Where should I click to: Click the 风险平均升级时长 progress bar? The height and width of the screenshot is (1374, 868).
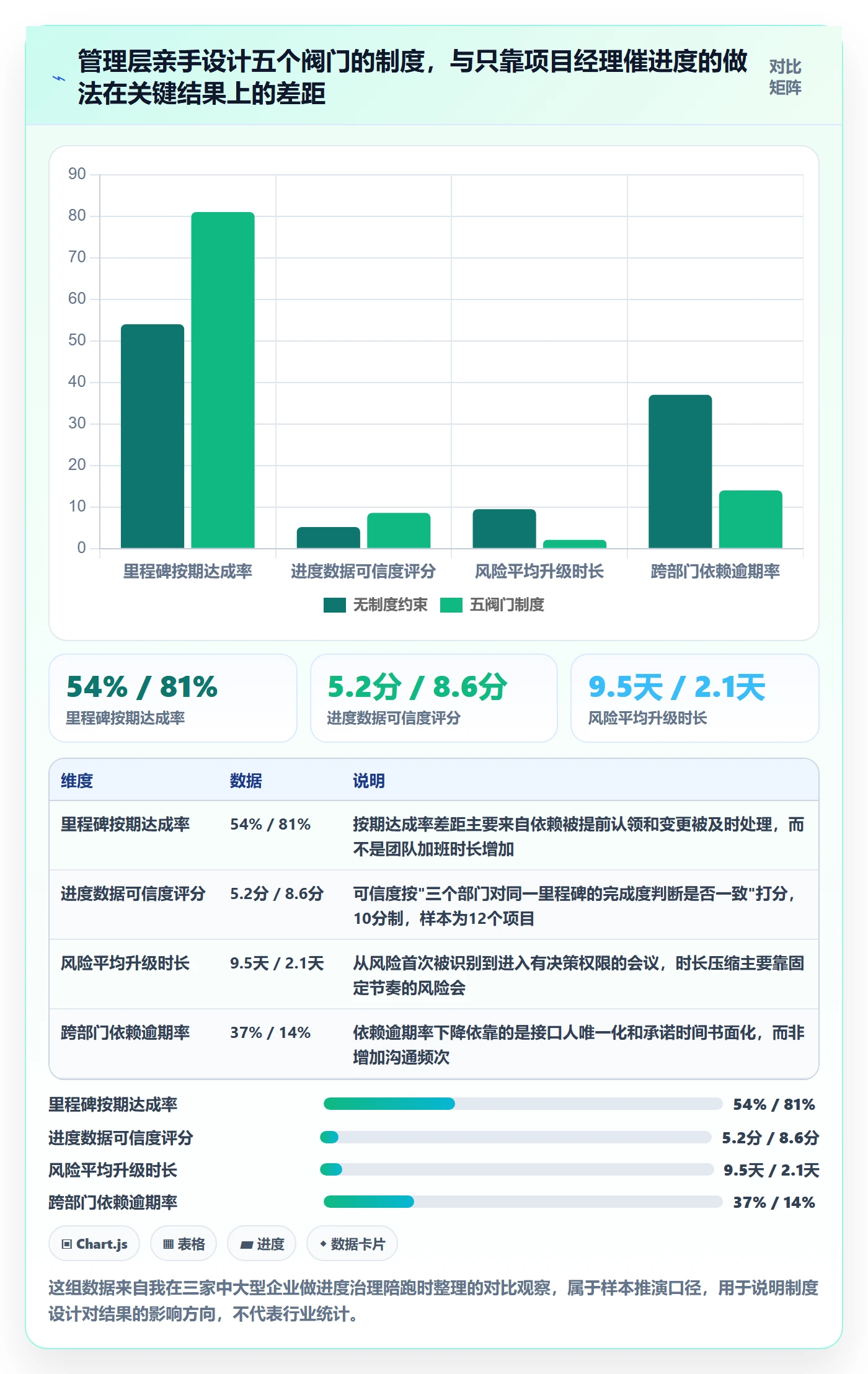[x=516, y=1169]
